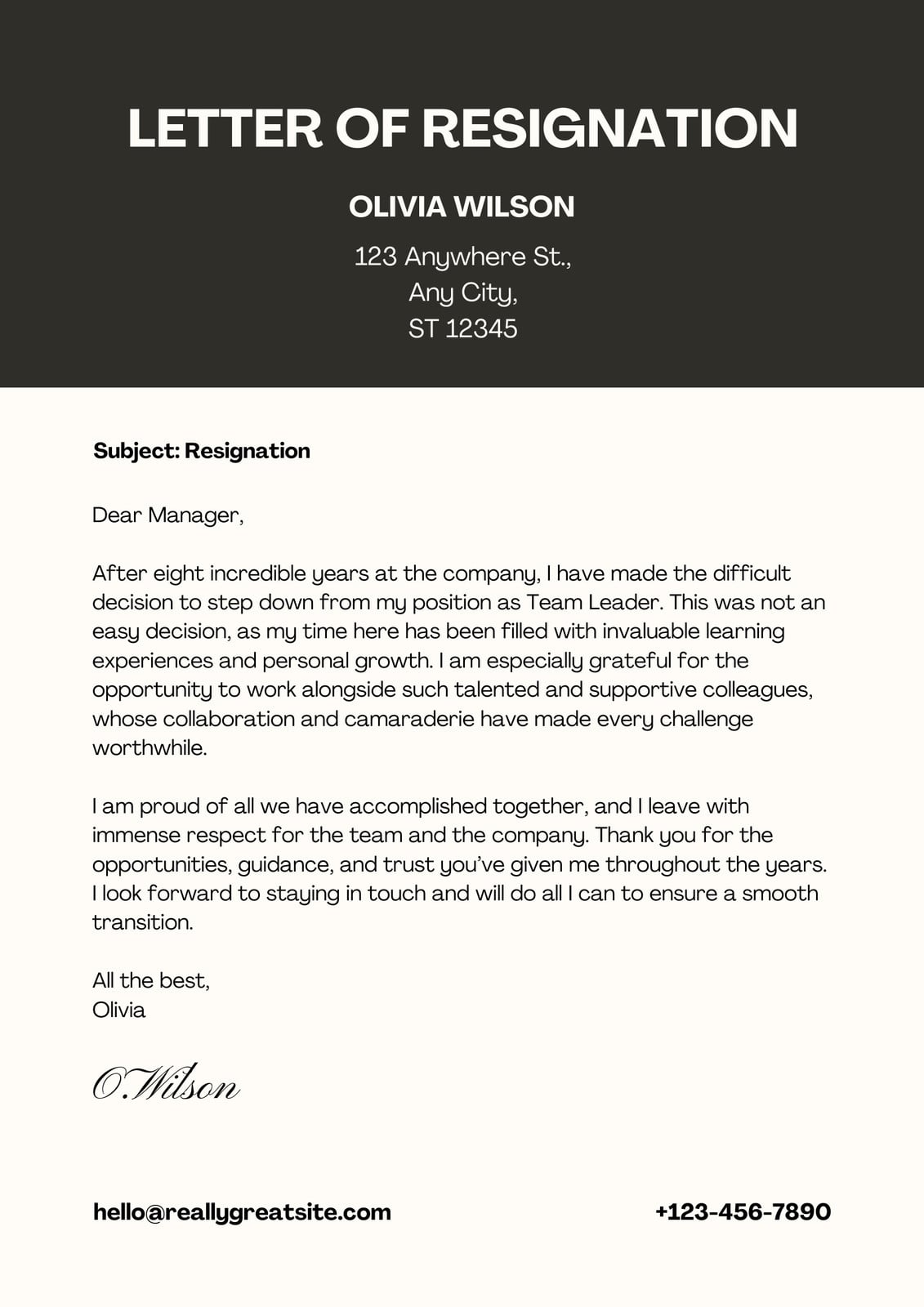
Task: Select the OLIVIA WILSON name heading
Action: click(x=462, y=207)
